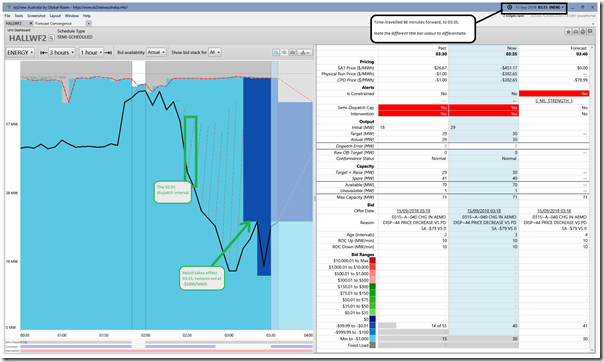
Task: Click the third chart toolbar icon
Action: click(292, 52)
